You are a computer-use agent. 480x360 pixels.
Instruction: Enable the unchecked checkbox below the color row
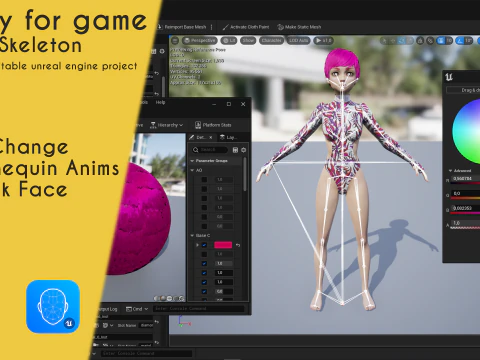(204, 254)
